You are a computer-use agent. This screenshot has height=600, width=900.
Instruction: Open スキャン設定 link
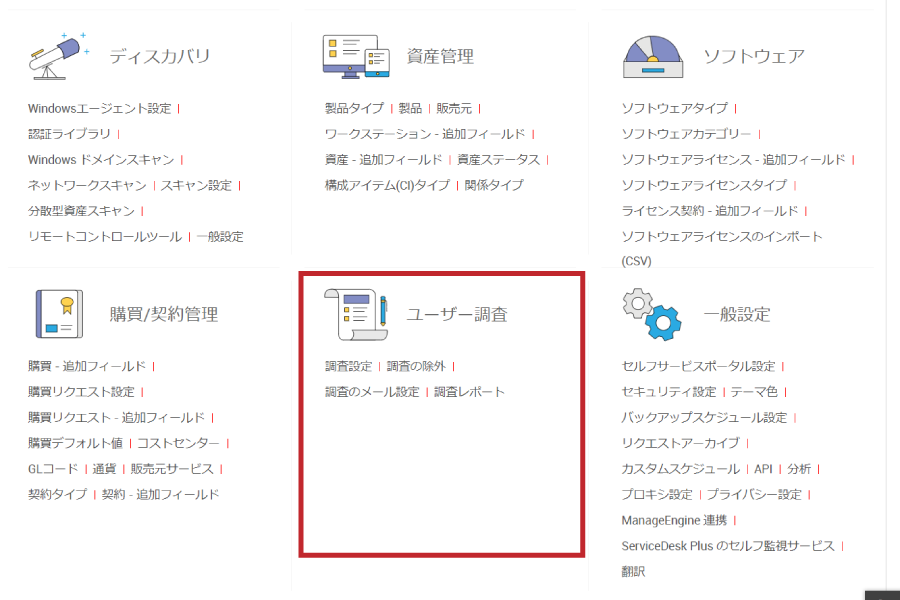(196, 185)
